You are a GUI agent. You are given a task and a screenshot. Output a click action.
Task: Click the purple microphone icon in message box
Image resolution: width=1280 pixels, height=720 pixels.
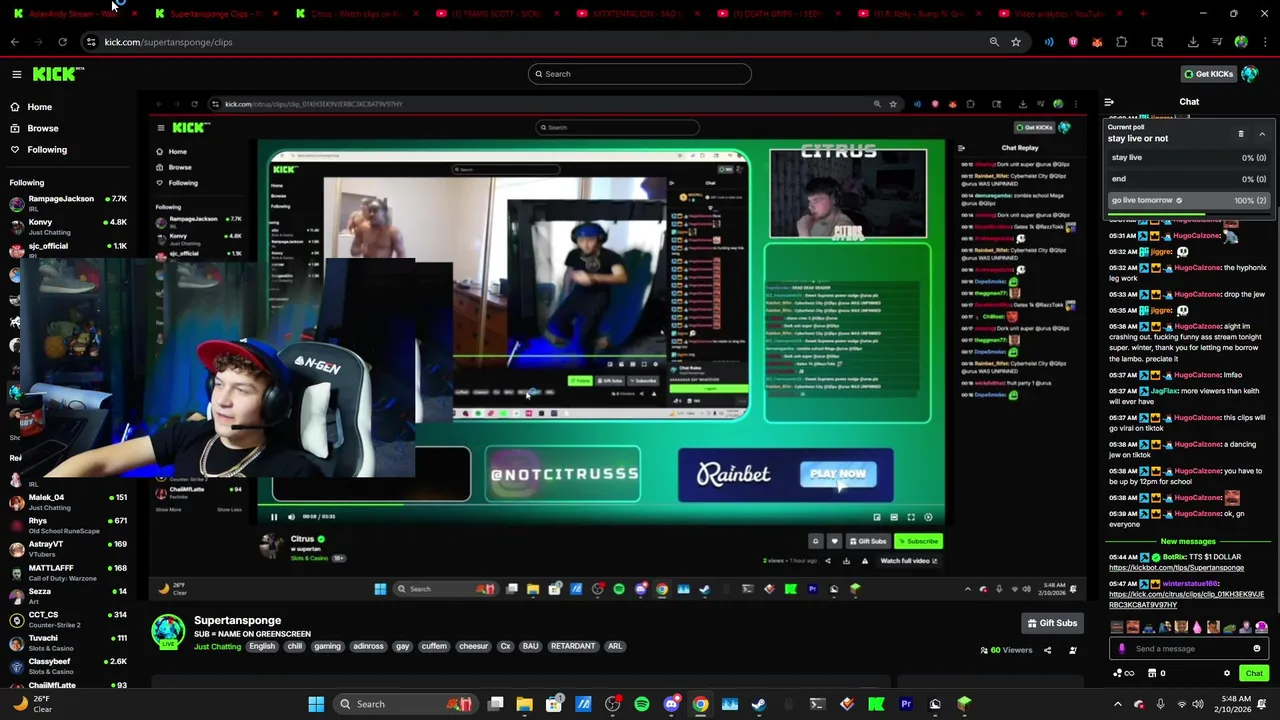pyautogui.click(x=1121, y=649)
